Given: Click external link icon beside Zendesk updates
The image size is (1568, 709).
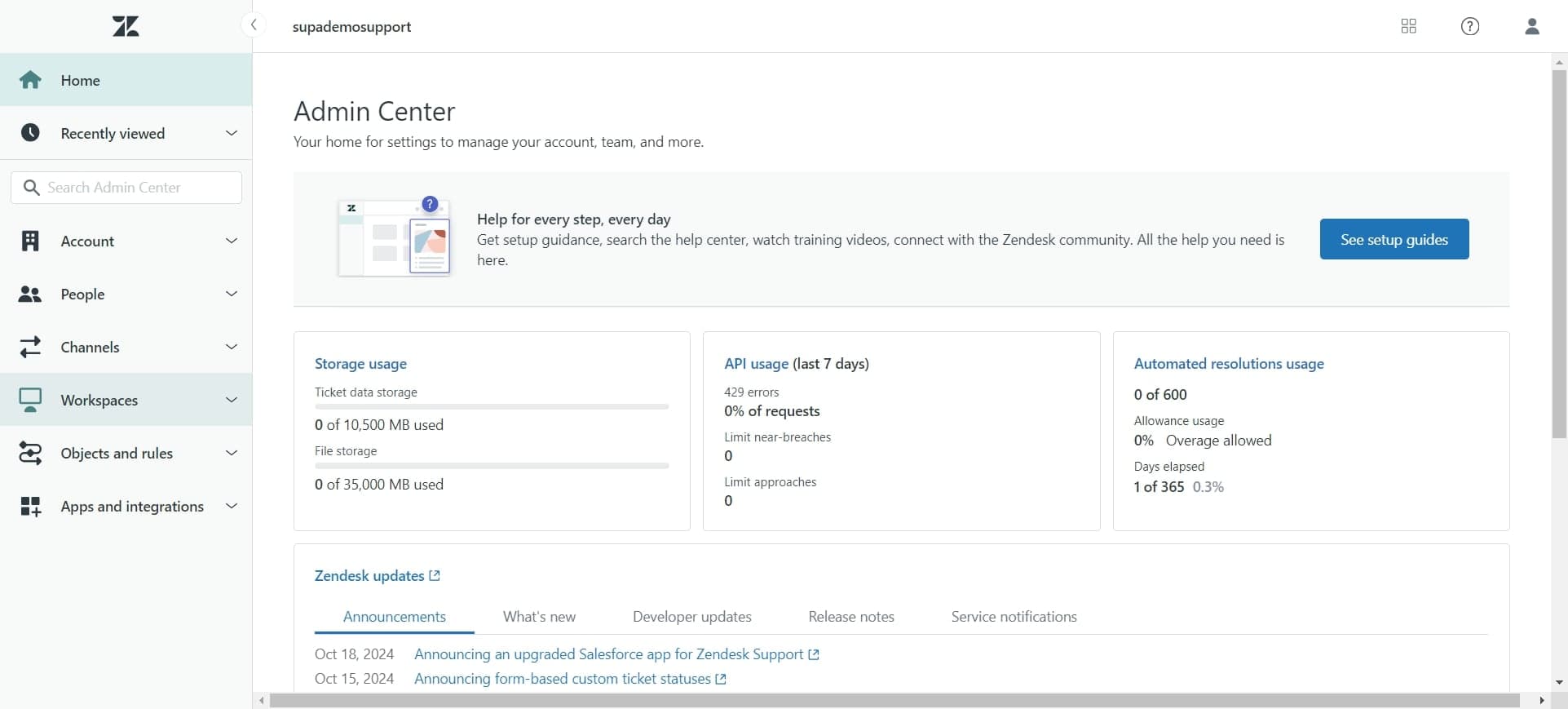Looking at the screenshot, I should [435, 575].
